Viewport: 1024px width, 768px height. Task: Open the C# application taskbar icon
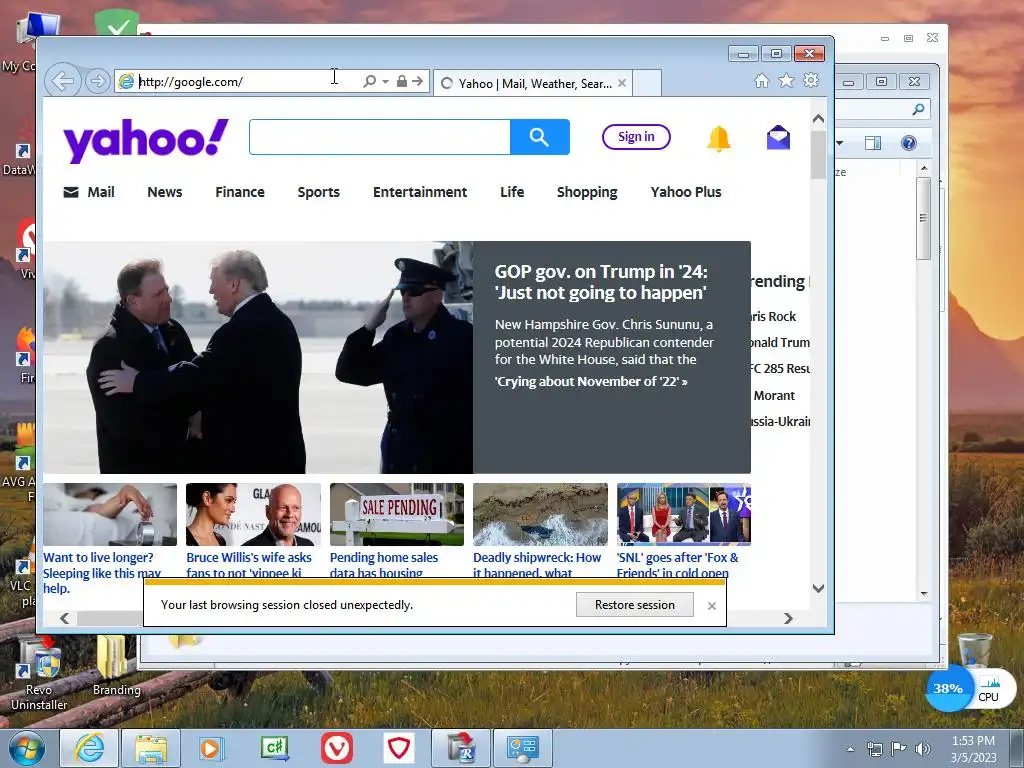[x=274, y=748]
